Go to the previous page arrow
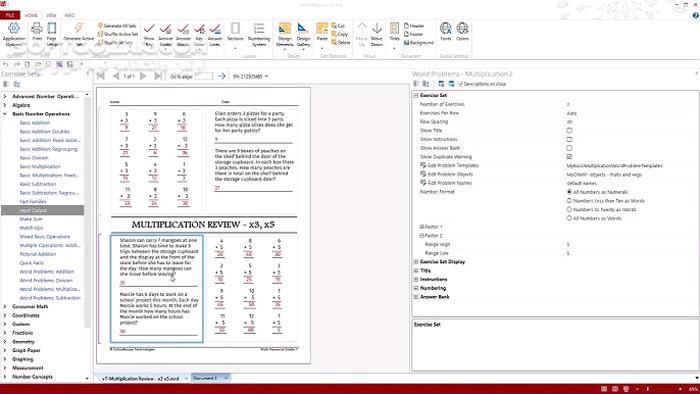 click(x=116, y=76)
